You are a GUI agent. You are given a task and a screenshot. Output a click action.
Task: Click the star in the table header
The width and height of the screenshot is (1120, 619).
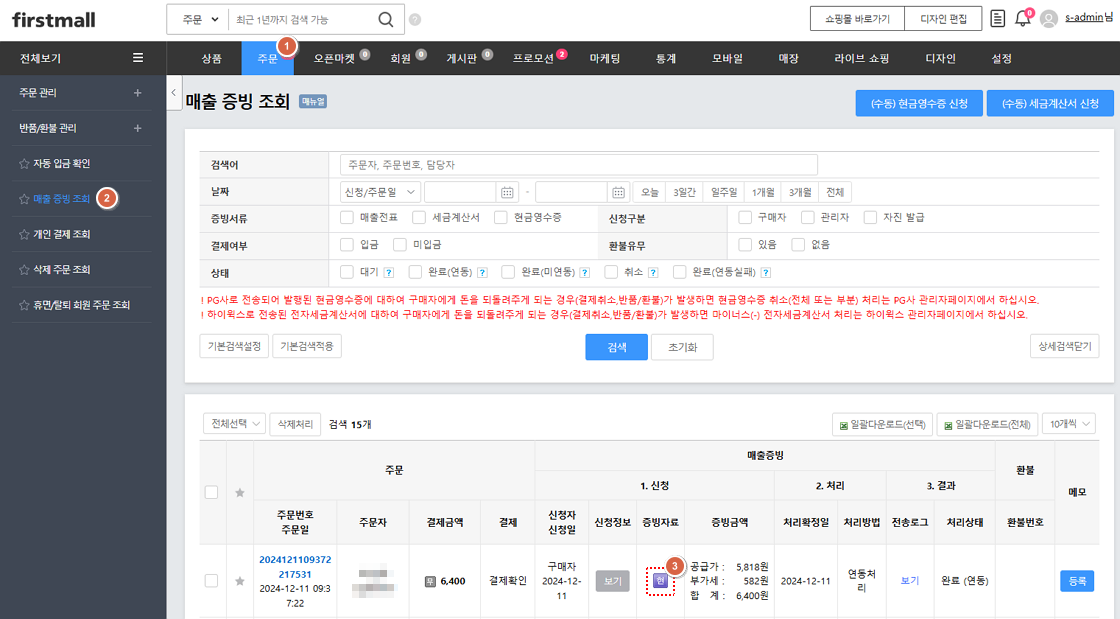[240, 493]
